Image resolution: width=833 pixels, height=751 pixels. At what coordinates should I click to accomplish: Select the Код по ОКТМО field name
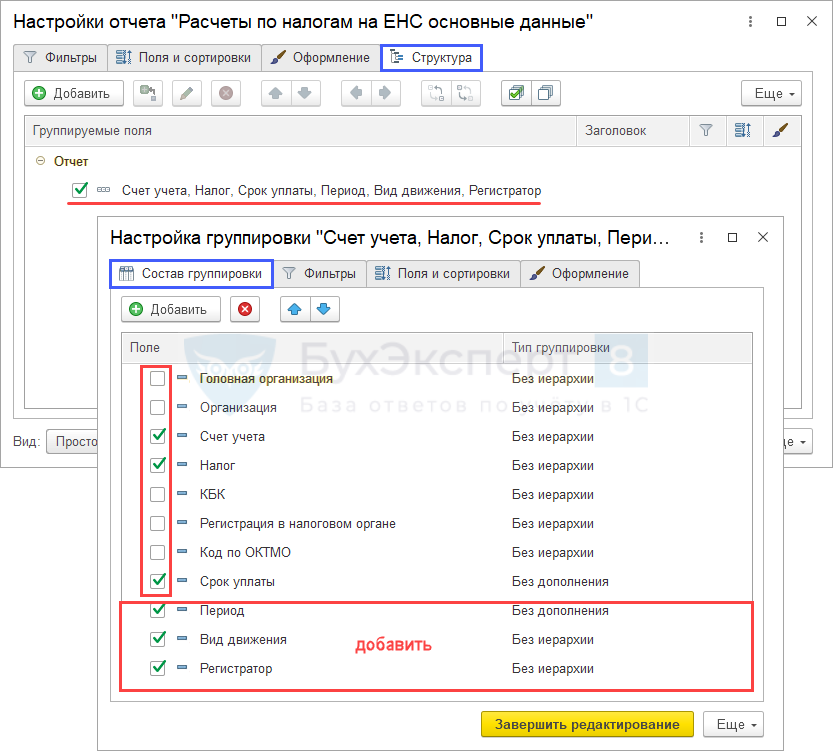pos(245,552)
